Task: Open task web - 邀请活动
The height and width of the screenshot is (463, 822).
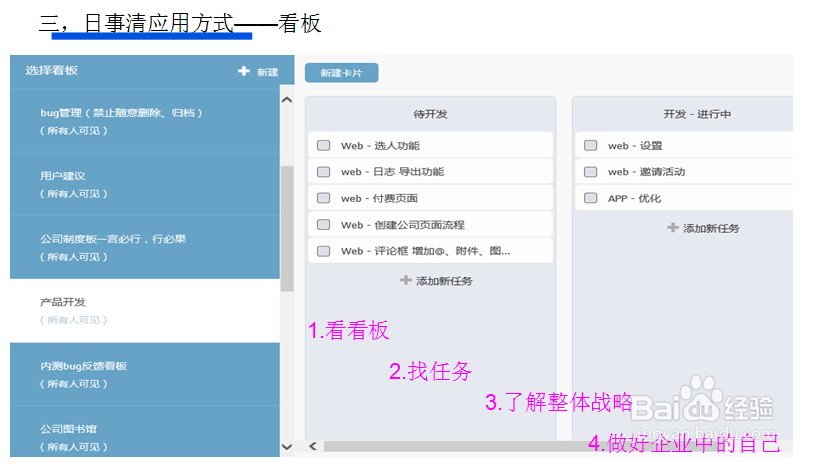Action: pos(684,171)
